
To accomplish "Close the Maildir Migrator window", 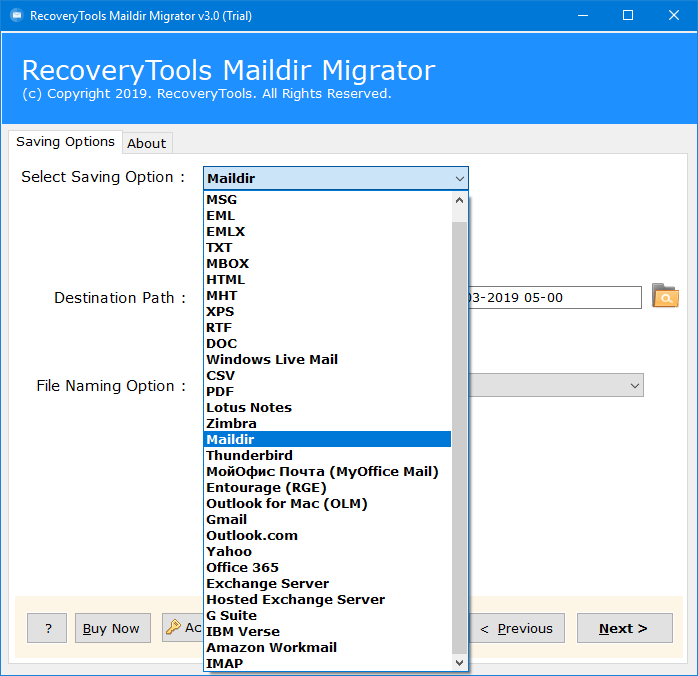I will pyautogui.click(x=674, y=16).
